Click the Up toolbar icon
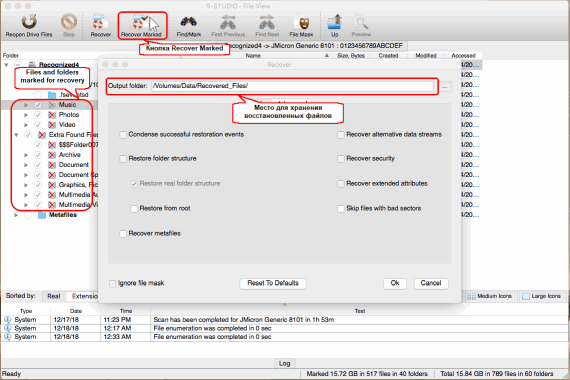Screen dimensions: 570x380 [x=334, y=22]
